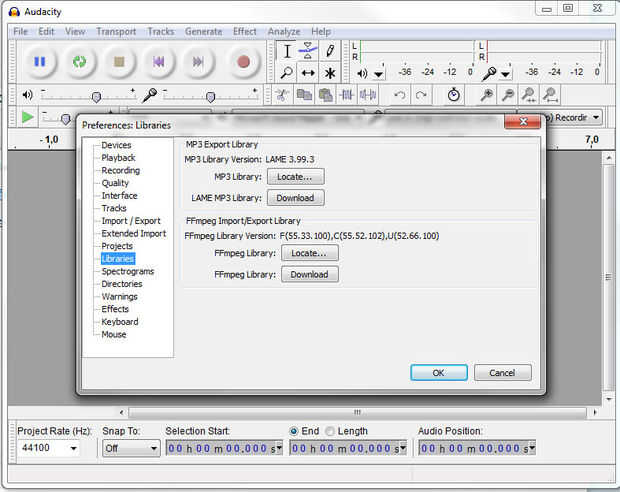
Task: Click the horizontal scrollbar under track area
Action: pyautogui.click(x=357, y=413)
